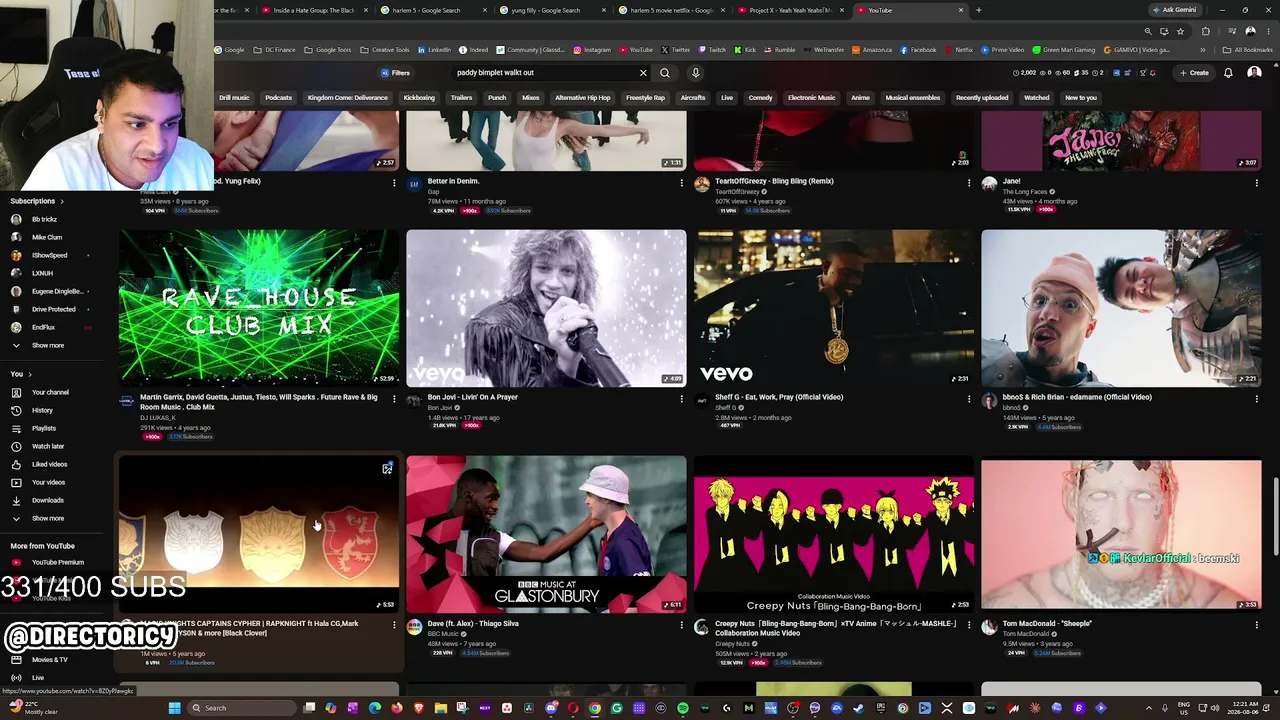1280x720 pixels.
Task: Open Spotify from the taskbar
Action: [x=683, y=708]
